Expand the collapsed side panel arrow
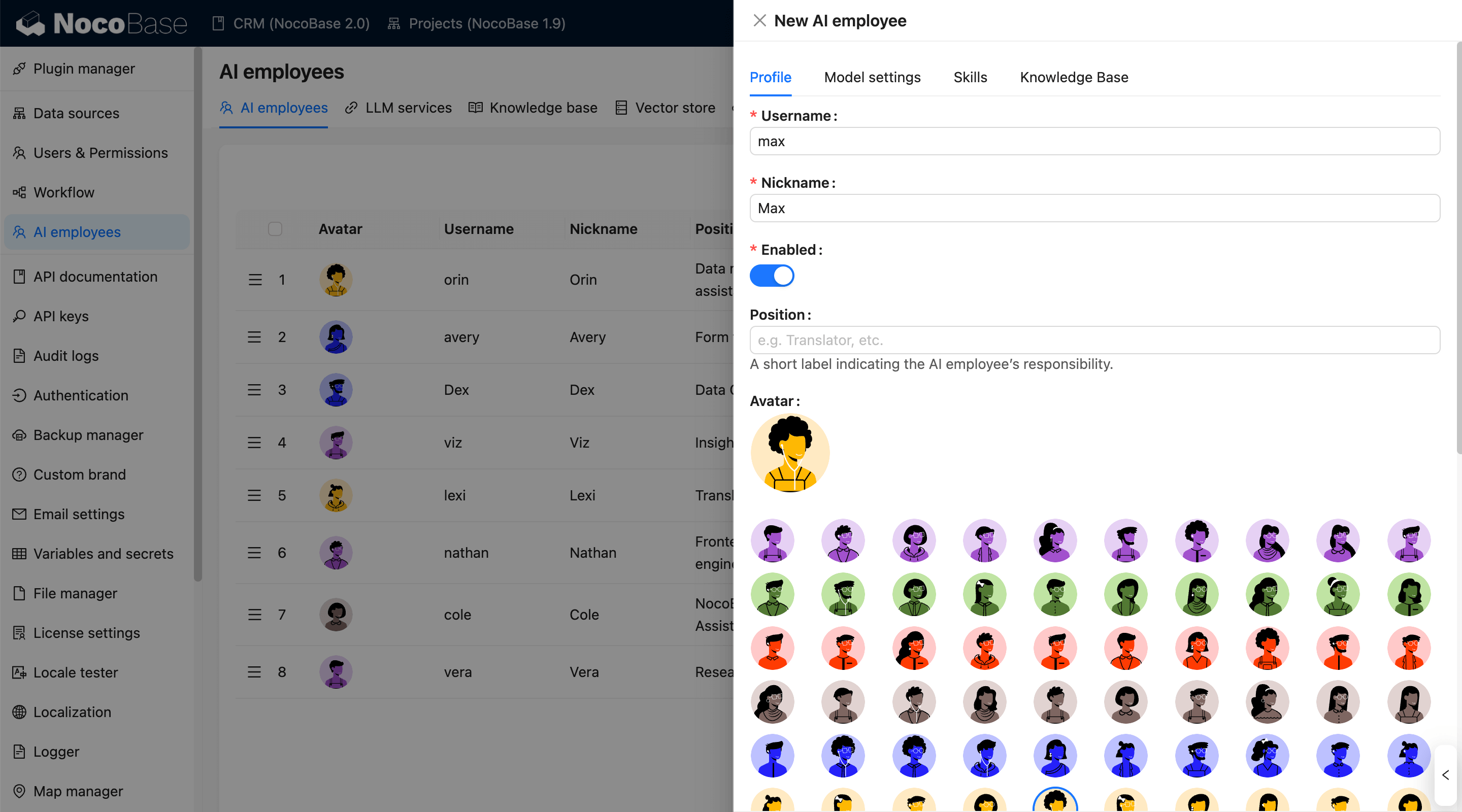 [x=1445, y=774]
